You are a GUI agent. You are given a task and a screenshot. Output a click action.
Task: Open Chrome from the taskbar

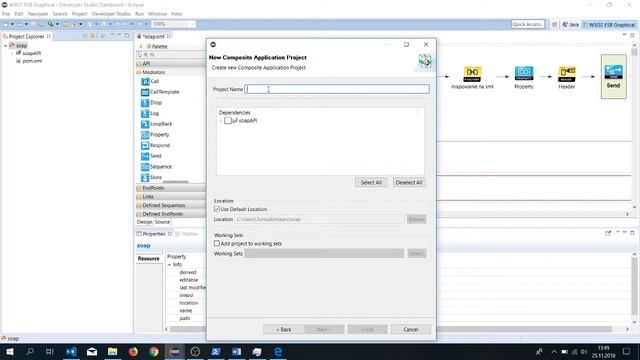154,351
